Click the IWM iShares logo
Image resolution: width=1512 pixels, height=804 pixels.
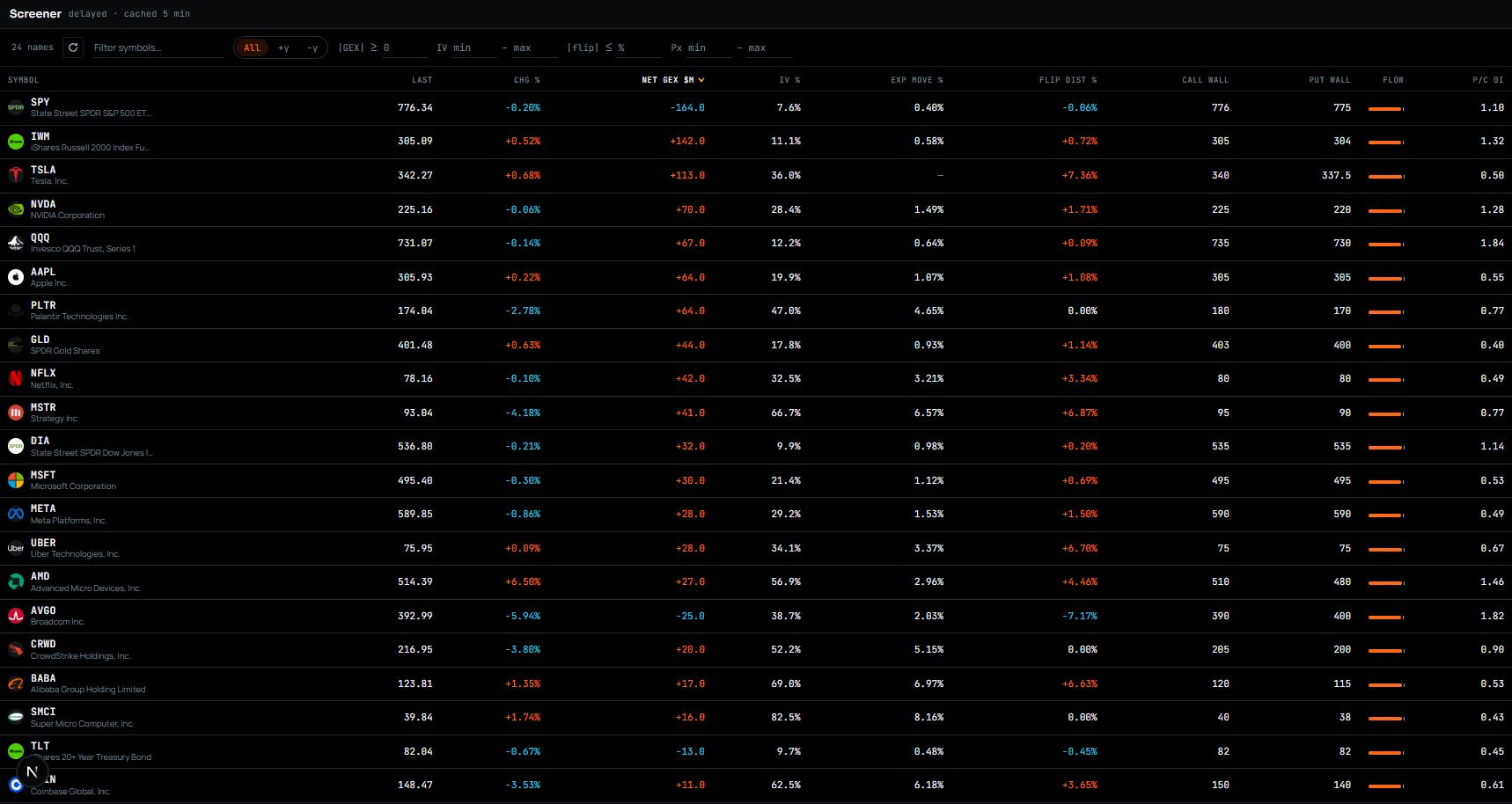pyautogui.click(x=16, y=142)
